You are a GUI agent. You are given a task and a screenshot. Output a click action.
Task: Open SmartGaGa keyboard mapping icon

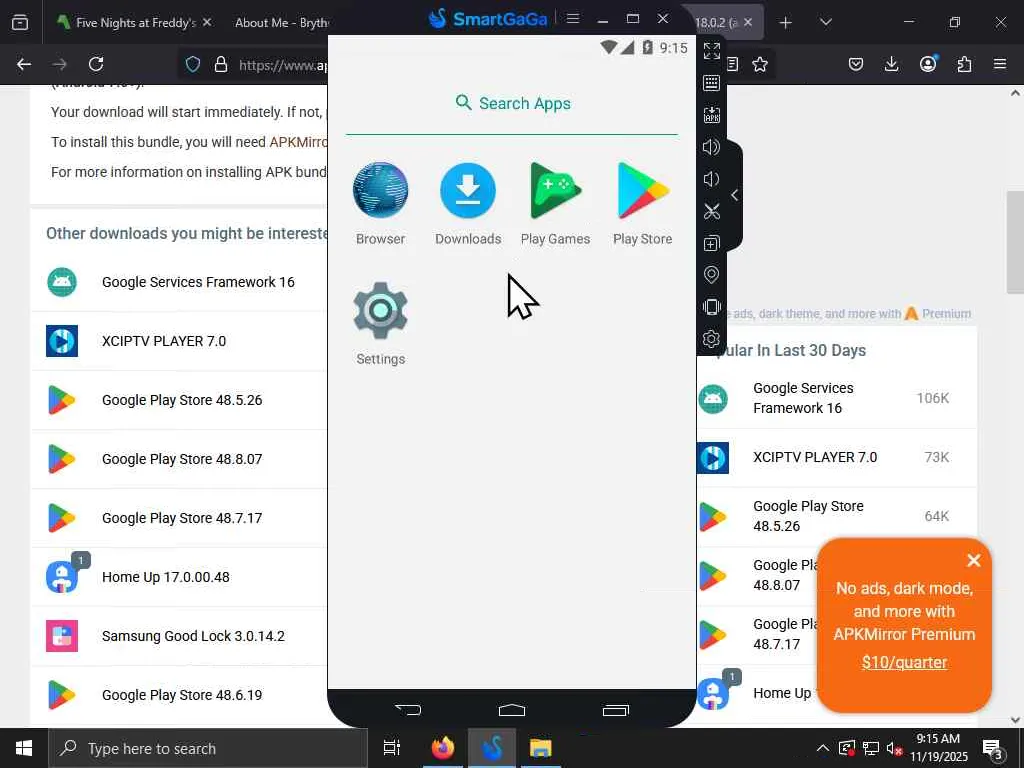coord(712,83)
